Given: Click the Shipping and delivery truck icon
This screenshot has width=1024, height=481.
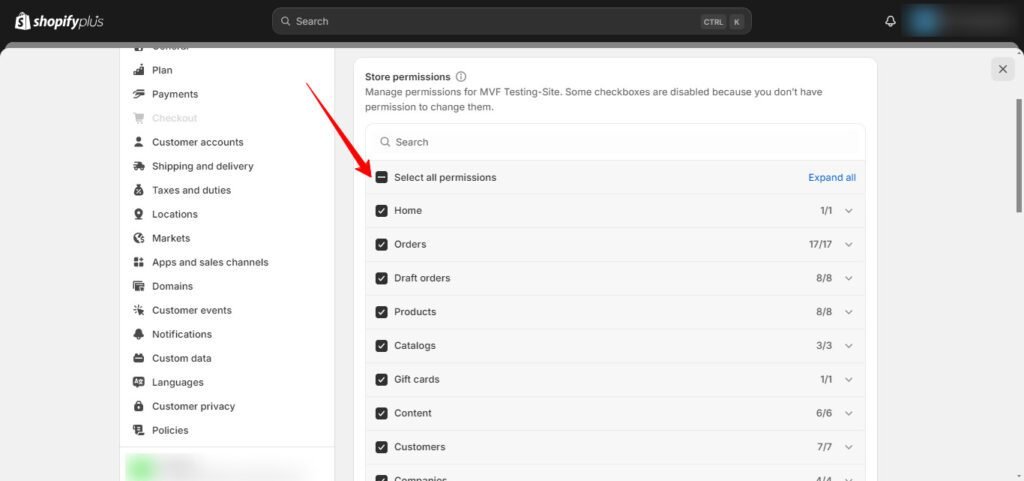Looking at the screenshot, I should pyautogui.click(x=138, y=166).
